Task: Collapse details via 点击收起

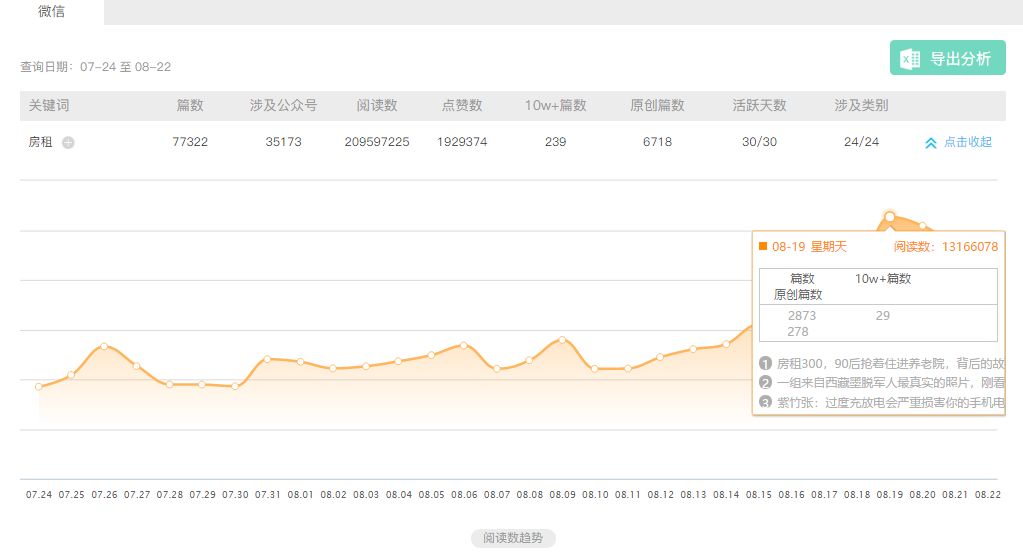Action: tap(968, 142)
